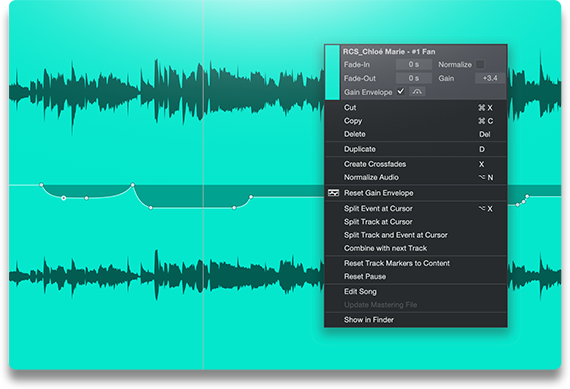Click the Reset Gain Envelope icon

pyautogui.click(x=333, y=193)
